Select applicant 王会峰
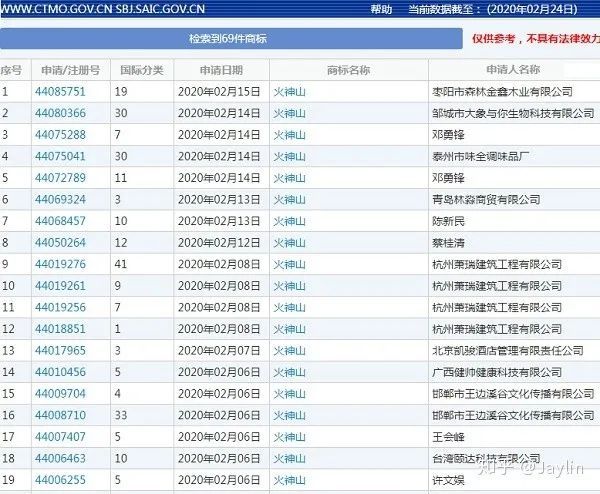 [448, 437]
